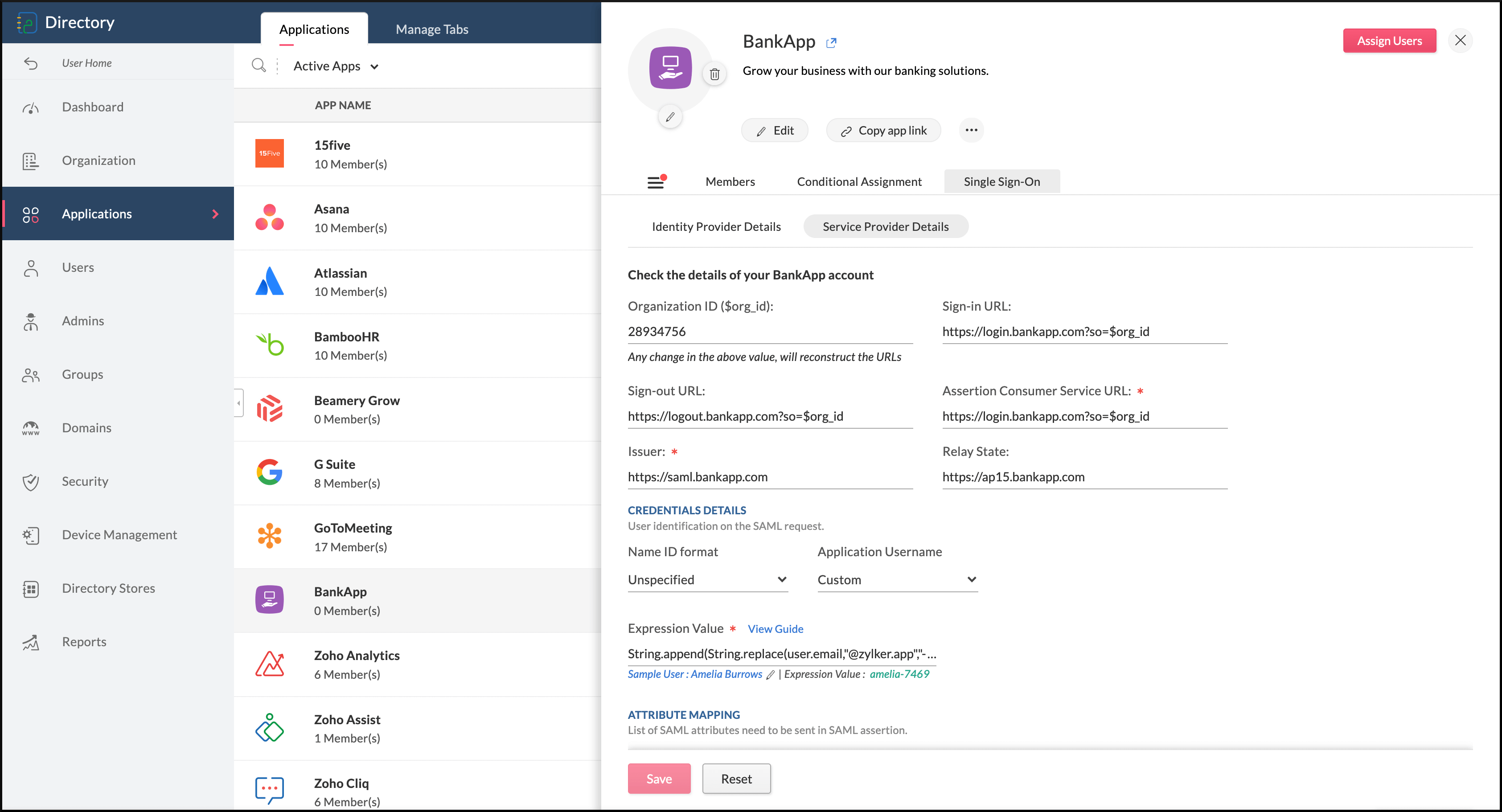This screenshot has height=812, width=1502.
Task: Open the Manage Tabs tab
Action: pyautogui.click(x=431, y=29)
